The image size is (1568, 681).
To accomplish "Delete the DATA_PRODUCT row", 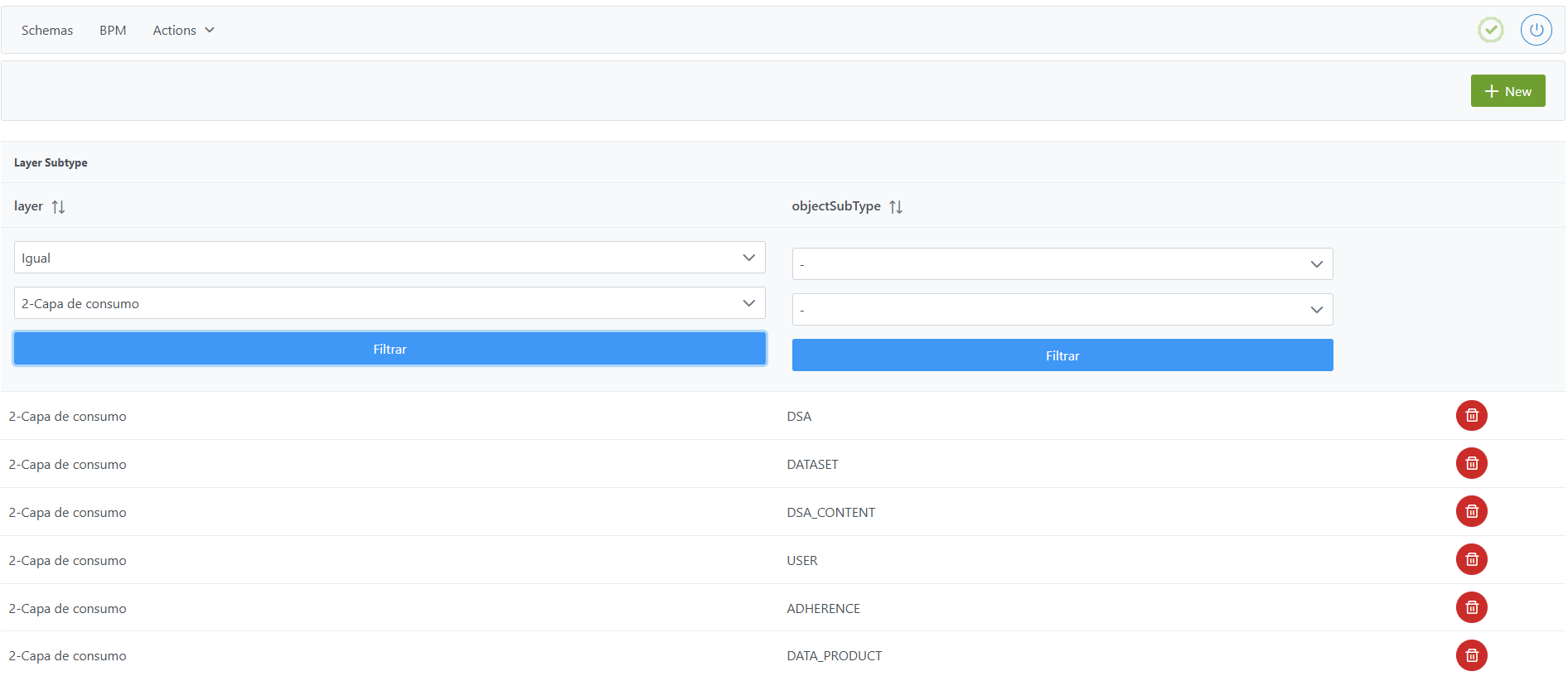I will coord(1471,656).
